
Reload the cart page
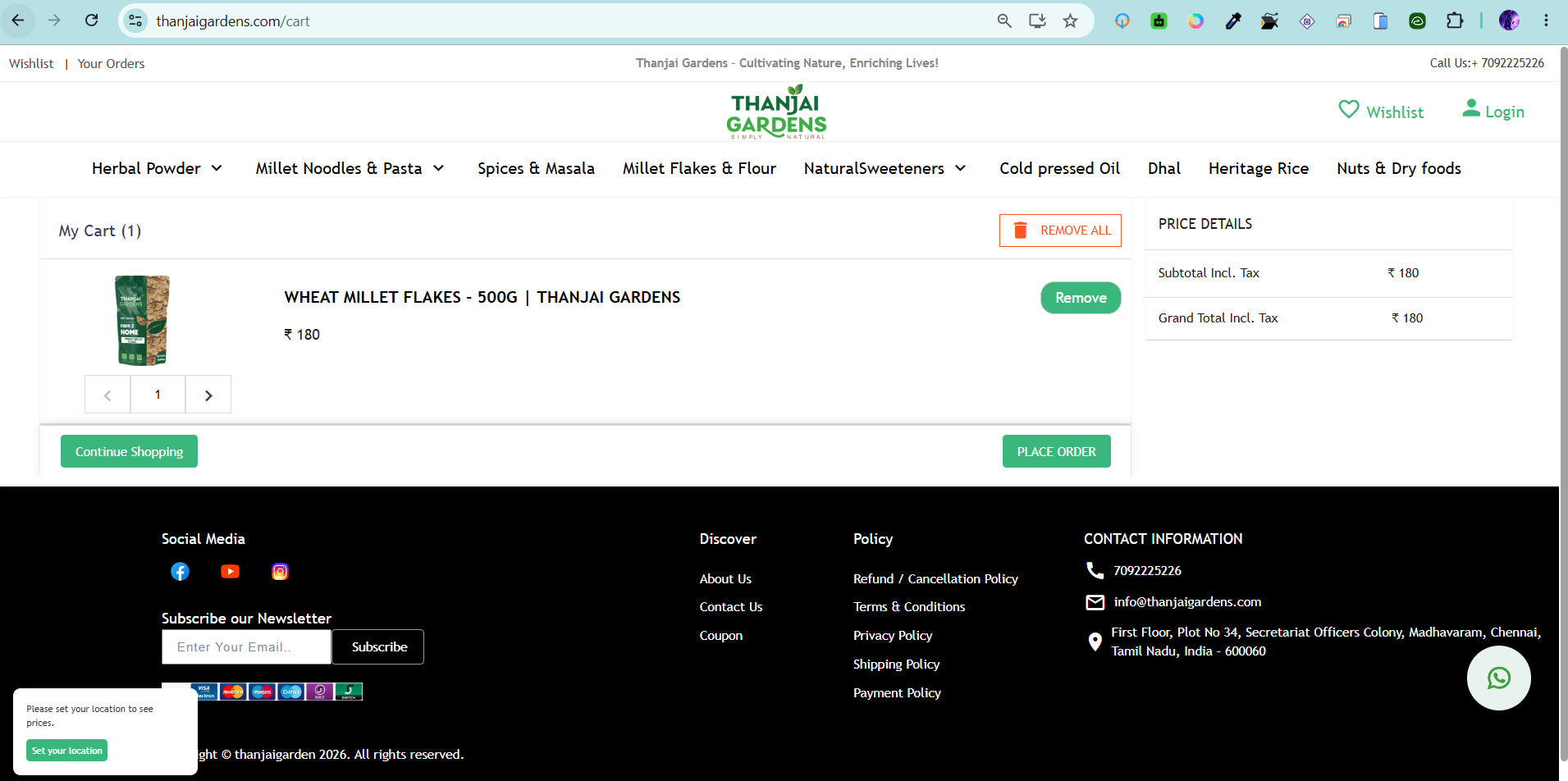(91, 21)
